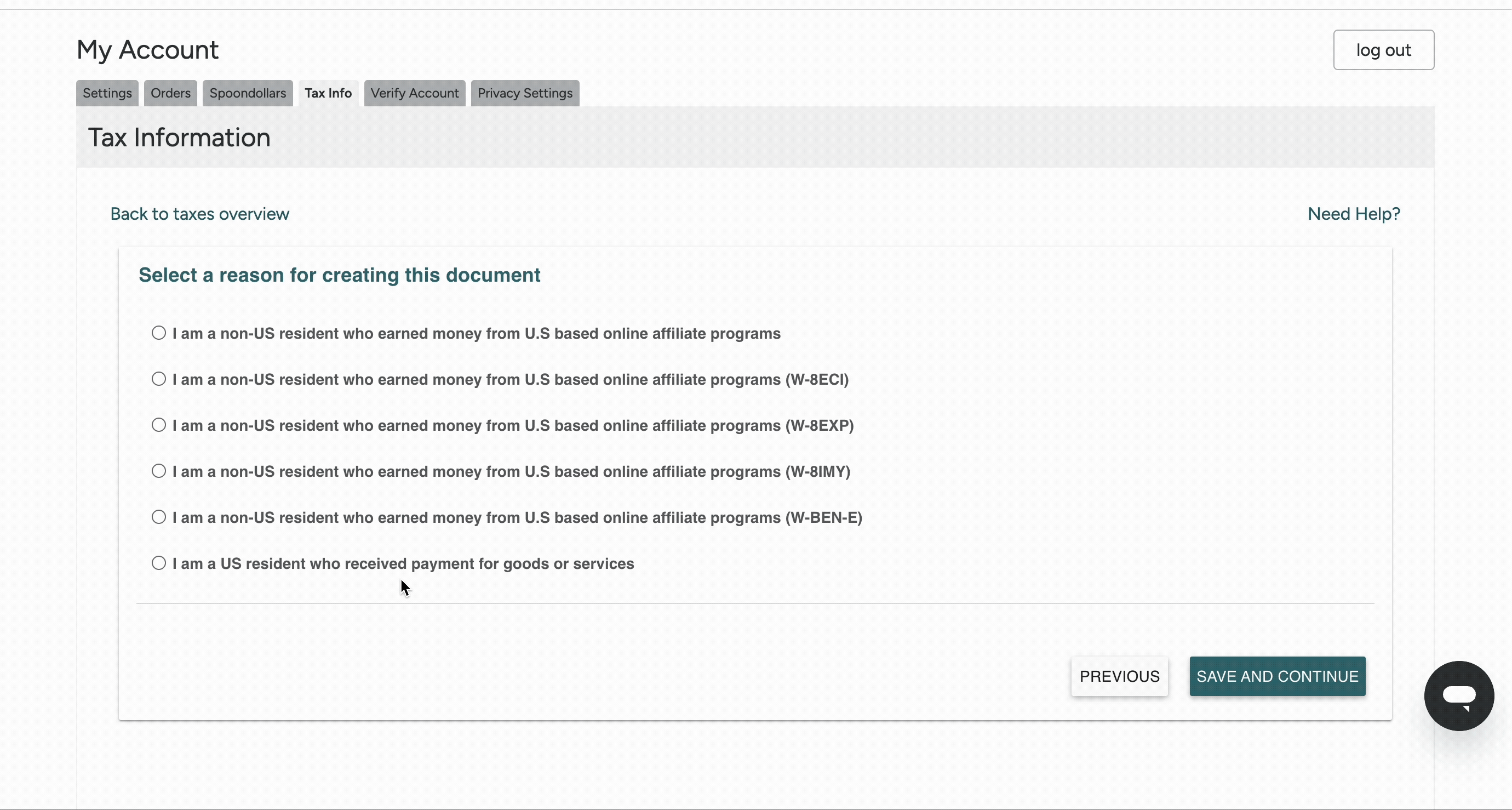Choose the W-8ECI reason option
The width and height of the screenshot is (1512, 810).
pyautogui.click(x=158, y=379)
